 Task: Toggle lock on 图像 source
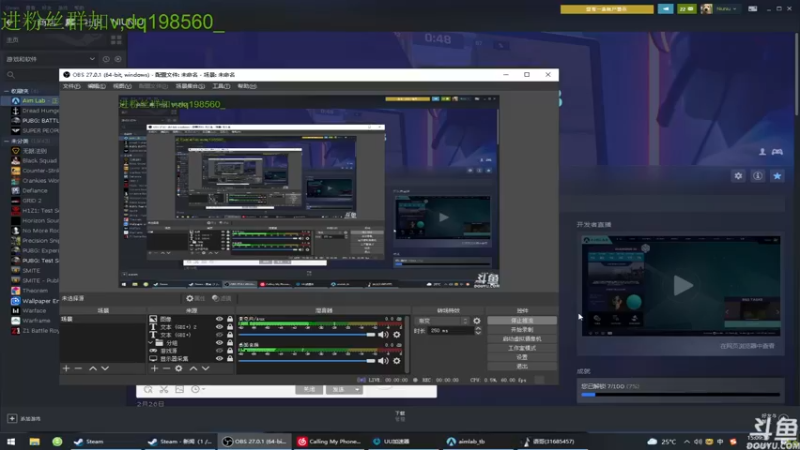click(230, 319)
